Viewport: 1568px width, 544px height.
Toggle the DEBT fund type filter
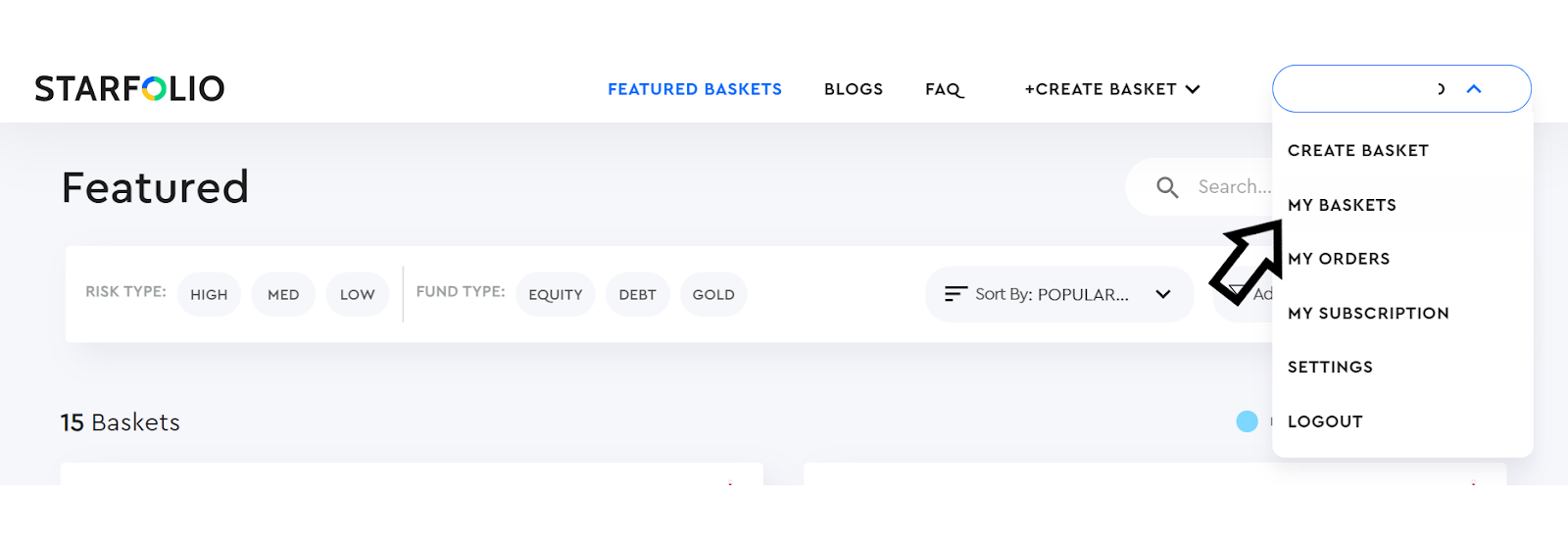point(638,294)
